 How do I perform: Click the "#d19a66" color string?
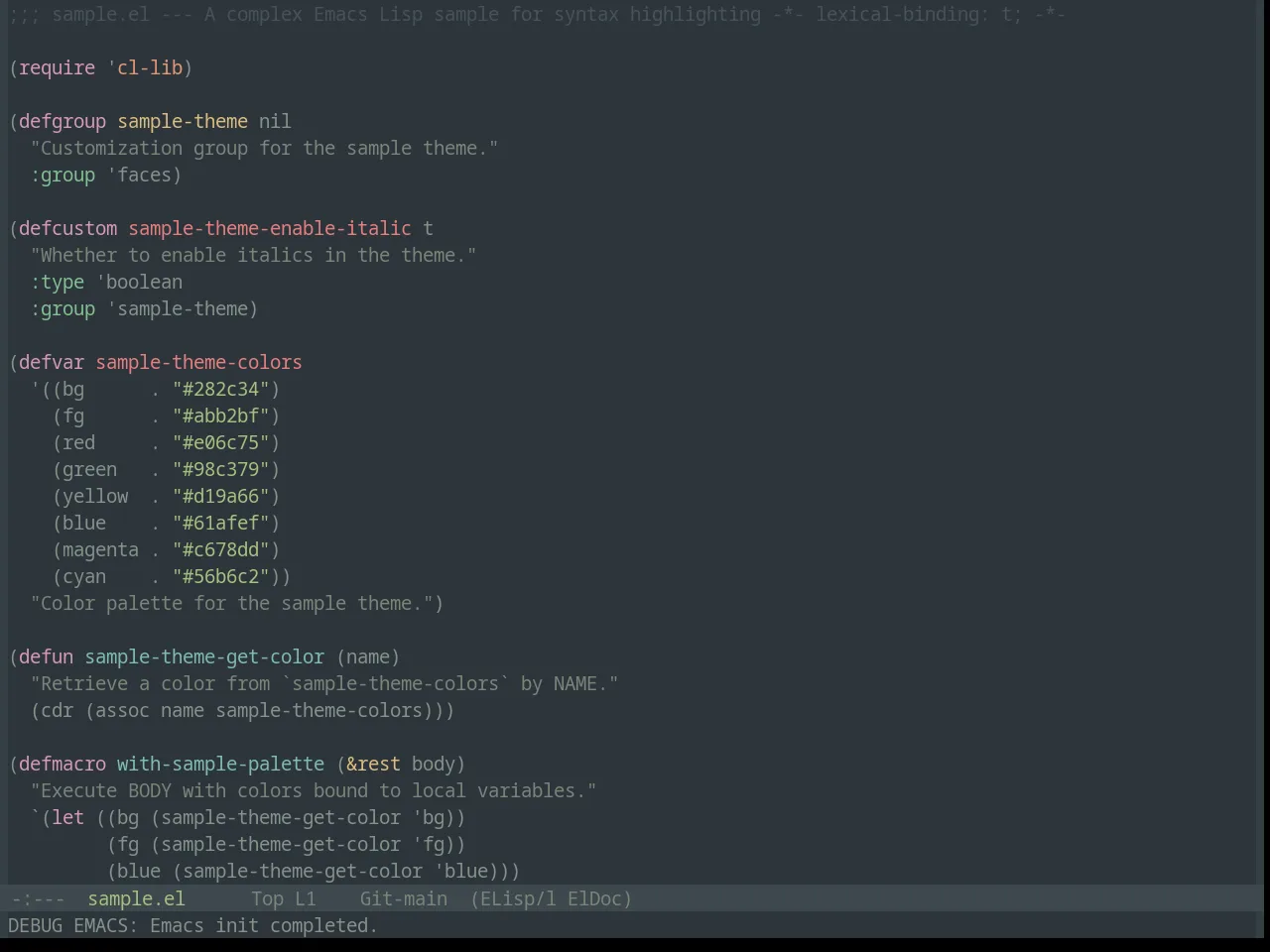220,496
